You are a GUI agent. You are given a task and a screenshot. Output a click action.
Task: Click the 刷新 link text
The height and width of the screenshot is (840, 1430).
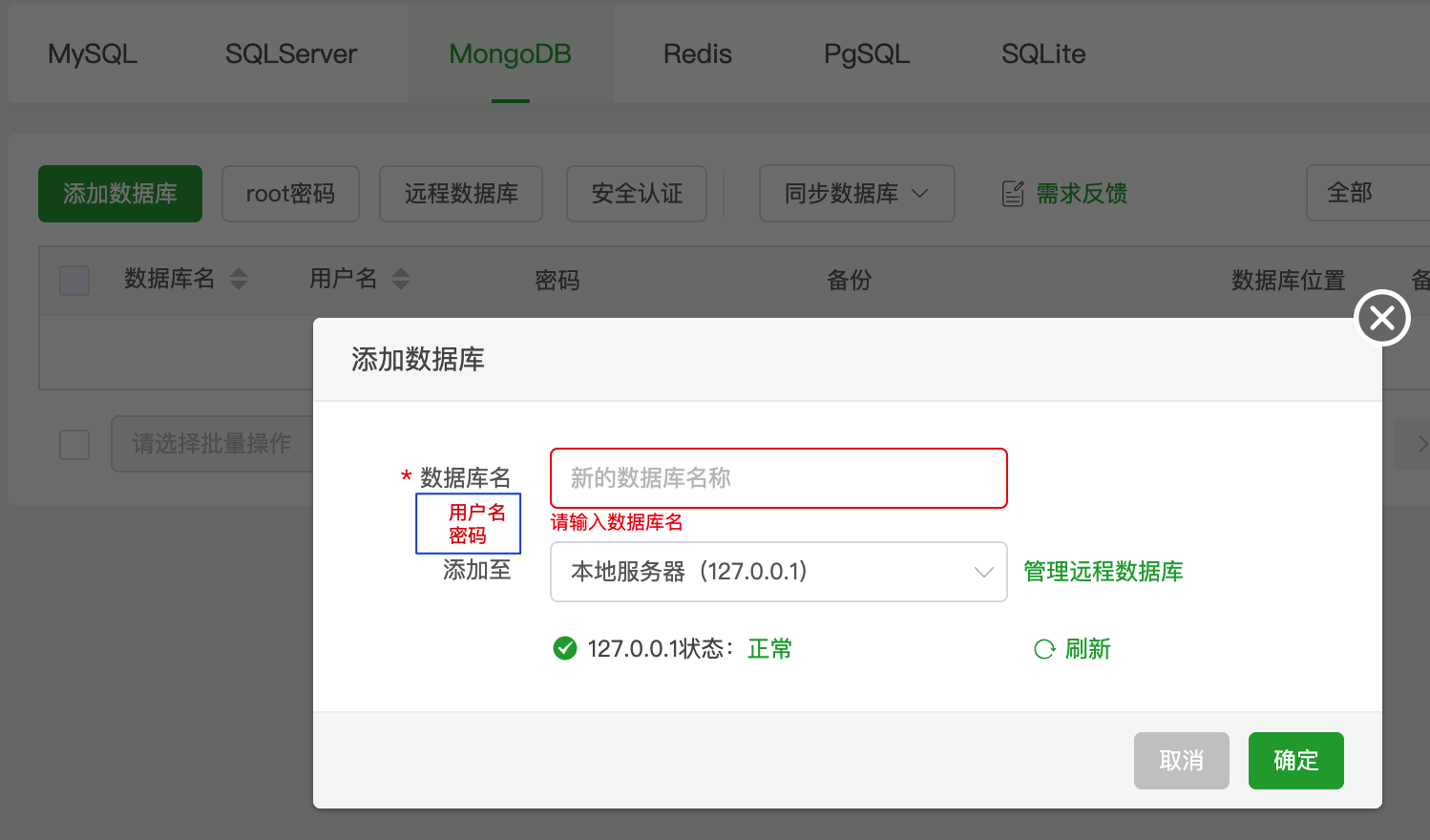tap(1088, 649)
